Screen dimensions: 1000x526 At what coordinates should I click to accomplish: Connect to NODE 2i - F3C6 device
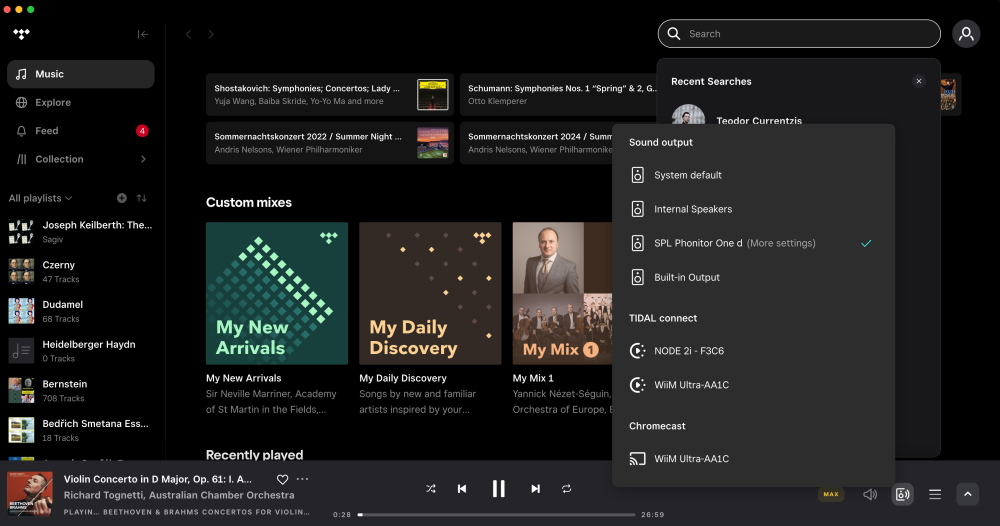[688, 350]
